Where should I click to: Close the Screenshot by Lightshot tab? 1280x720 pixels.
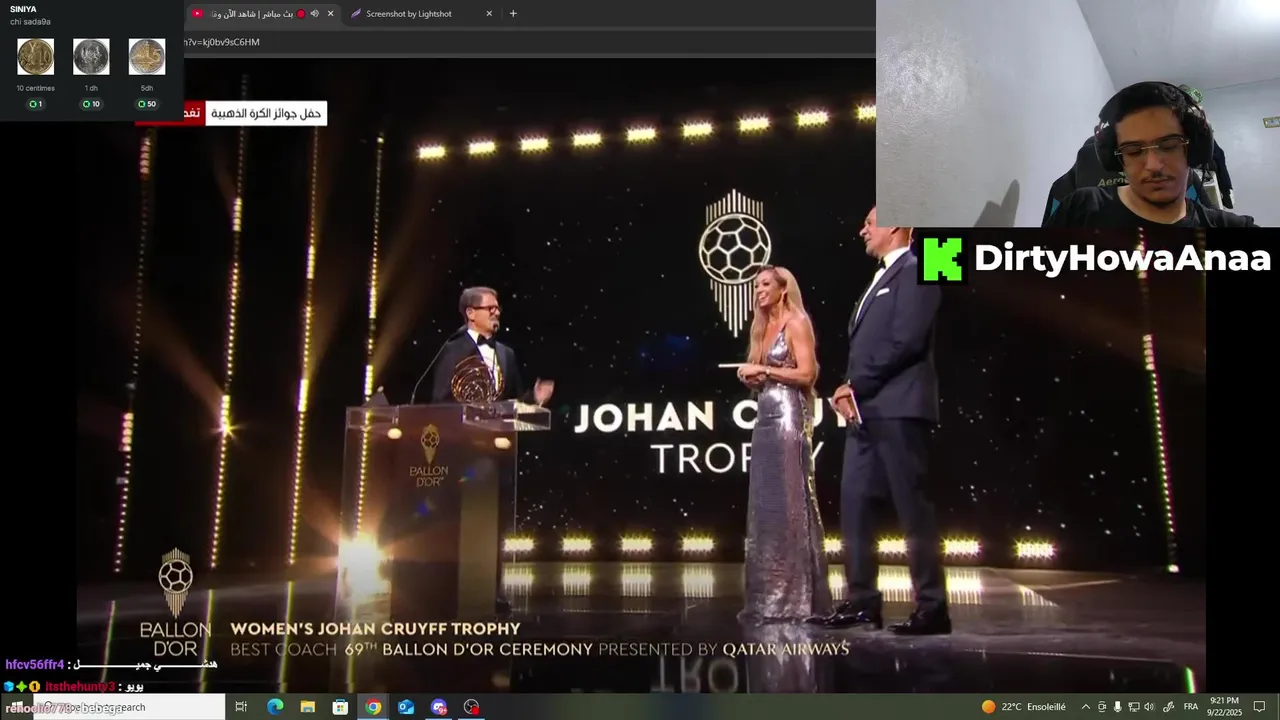tap(489, 14)
